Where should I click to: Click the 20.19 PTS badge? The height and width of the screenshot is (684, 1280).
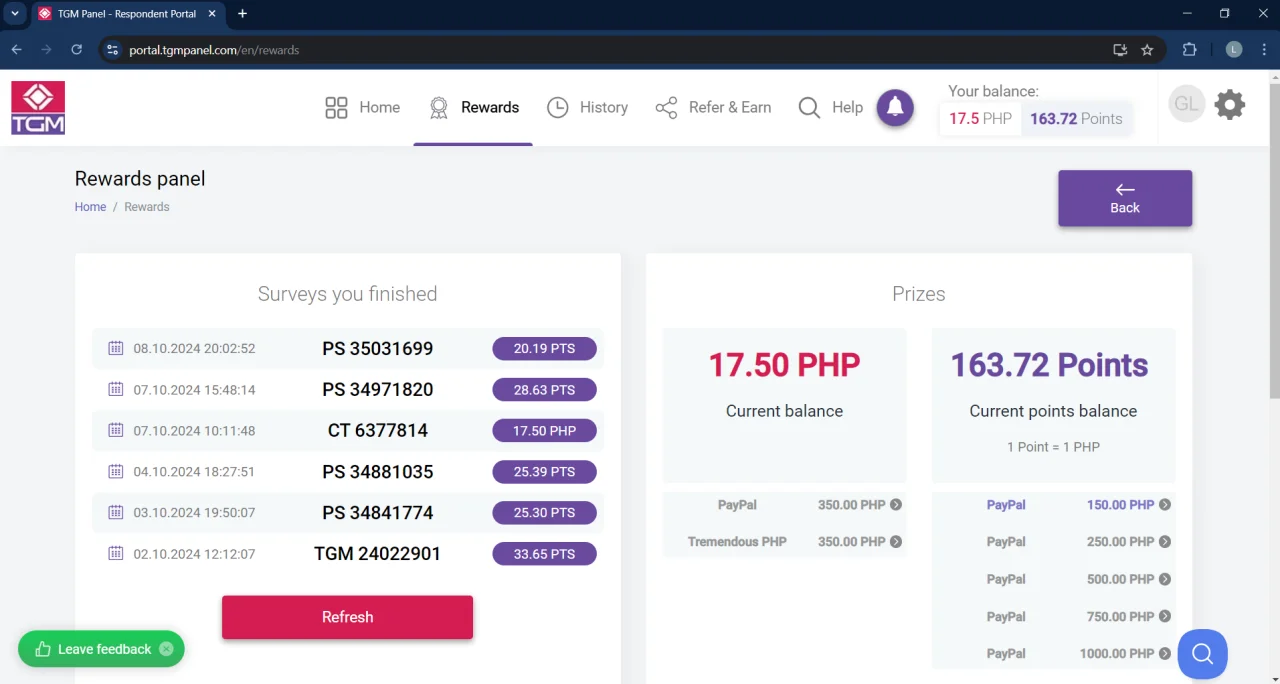click(x=544, y=349)
